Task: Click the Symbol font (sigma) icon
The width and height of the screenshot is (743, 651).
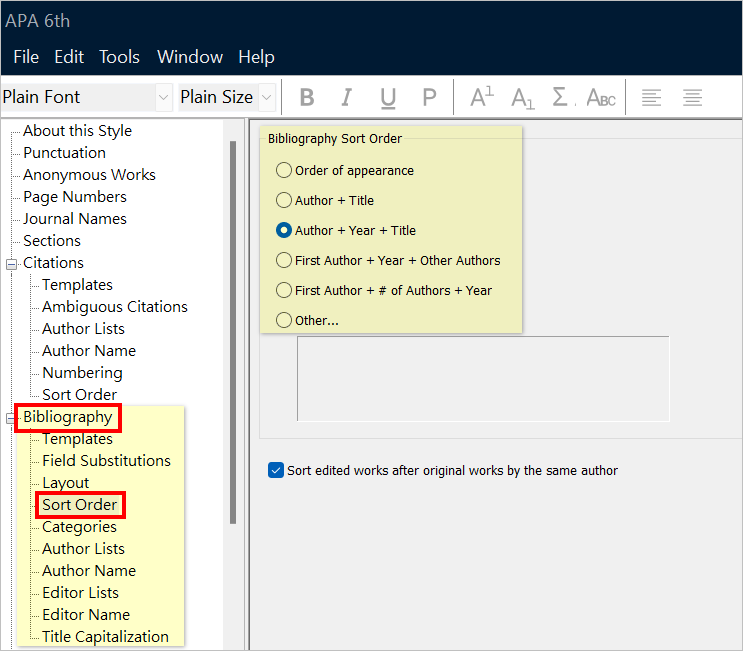Action: click(x=562, y=97)
